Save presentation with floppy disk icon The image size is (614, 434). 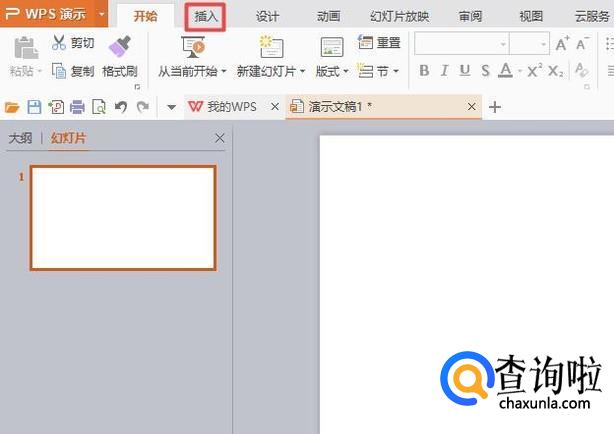pos(34,107)
